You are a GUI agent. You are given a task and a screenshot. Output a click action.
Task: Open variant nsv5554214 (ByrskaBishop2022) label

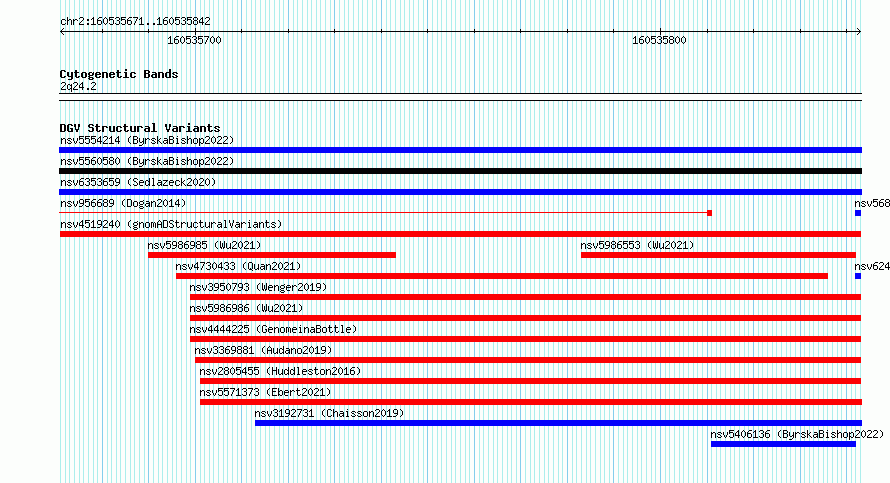[x=147, y=140]
